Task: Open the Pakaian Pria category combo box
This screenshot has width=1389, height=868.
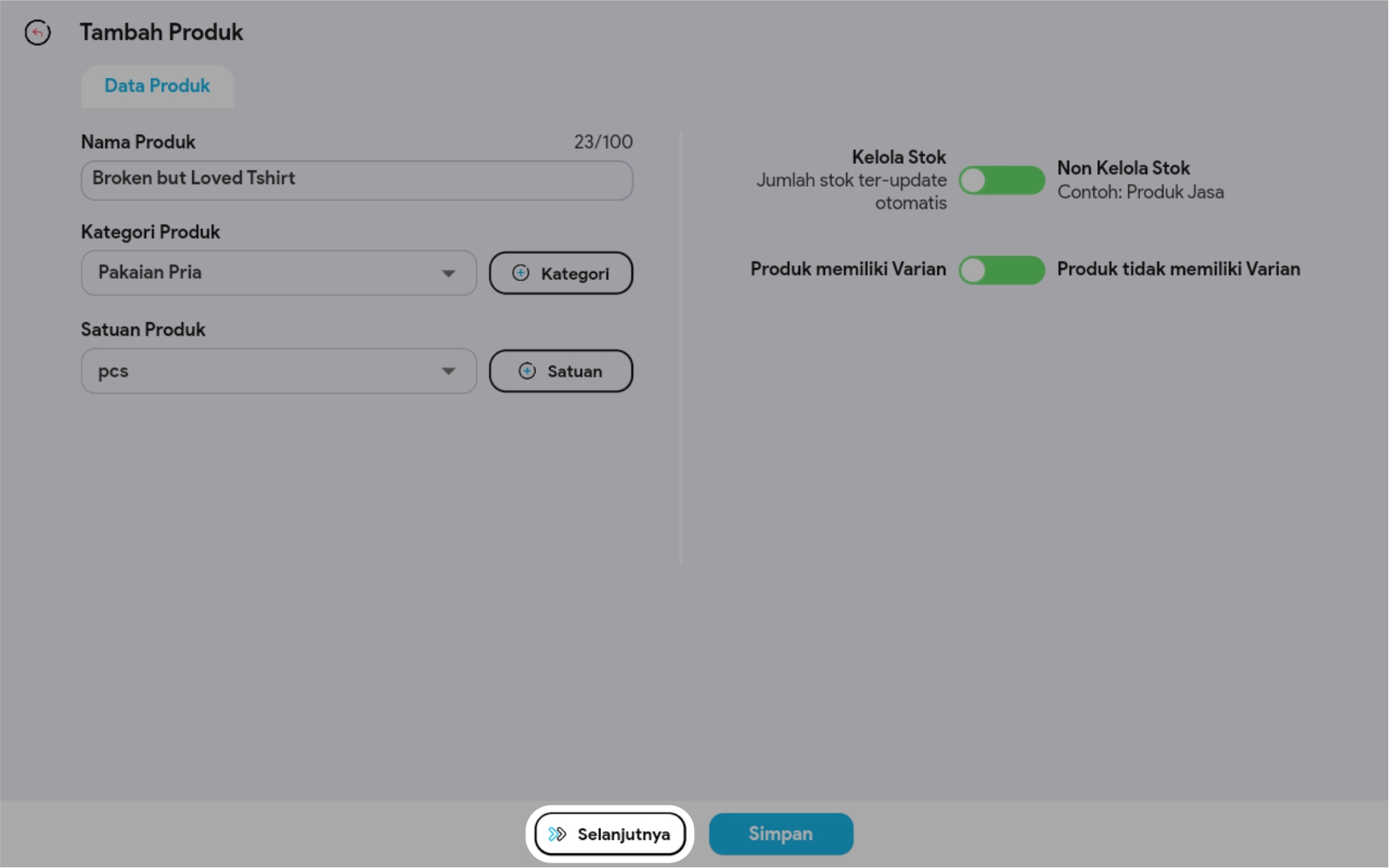Action: click(265, 273)
